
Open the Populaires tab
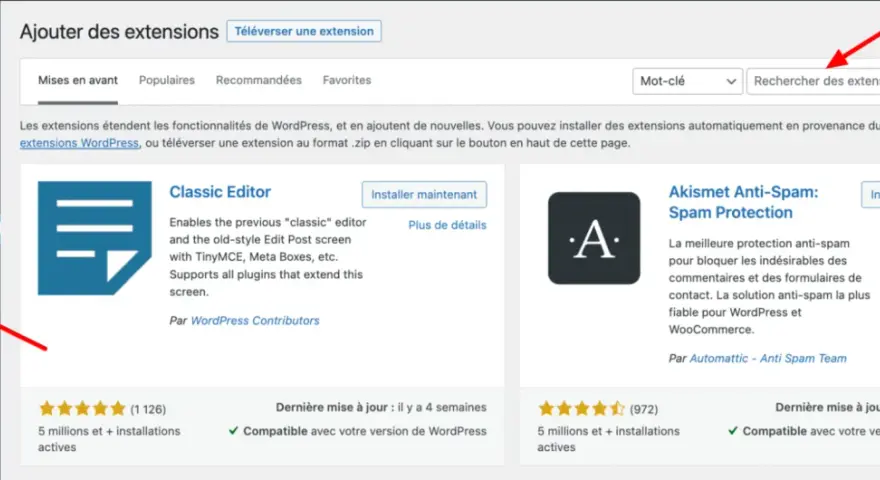(x=167, y=80)
